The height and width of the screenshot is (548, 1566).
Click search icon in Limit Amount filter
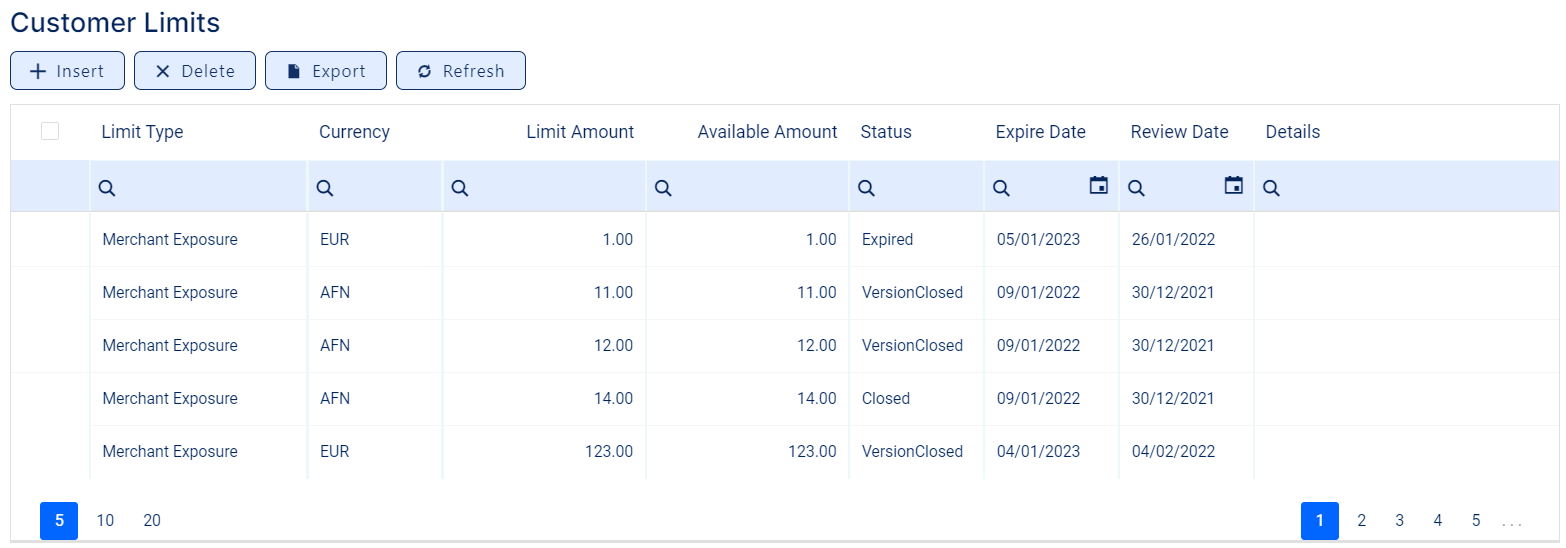click(459, 187)
